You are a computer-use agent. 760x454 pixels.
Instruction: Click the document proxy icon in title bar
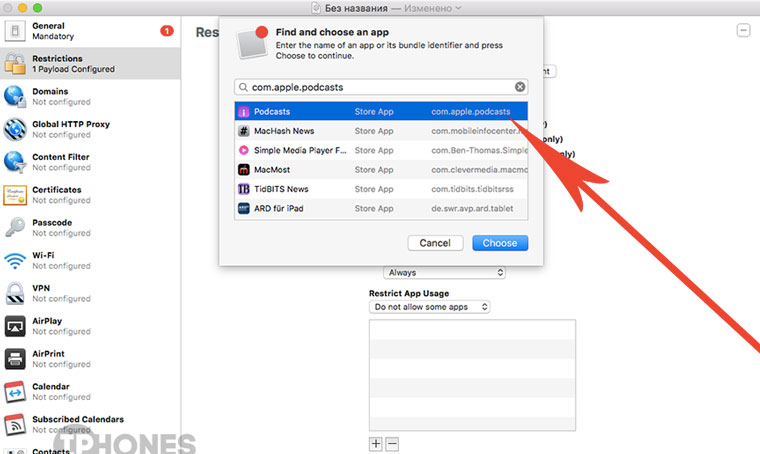pos(316,8)
